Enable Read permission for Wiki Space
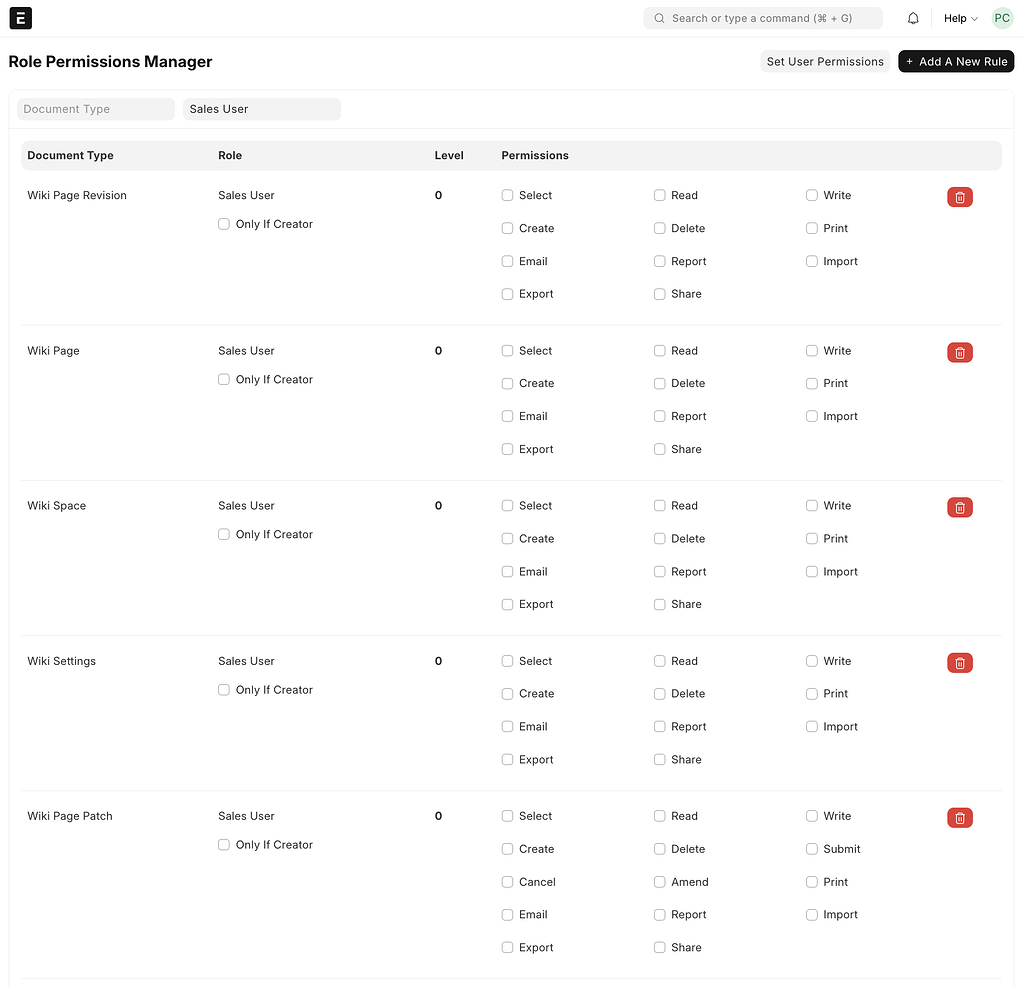Image resolution: width=1024 pixels, height=987 pixels. point(659,505)
